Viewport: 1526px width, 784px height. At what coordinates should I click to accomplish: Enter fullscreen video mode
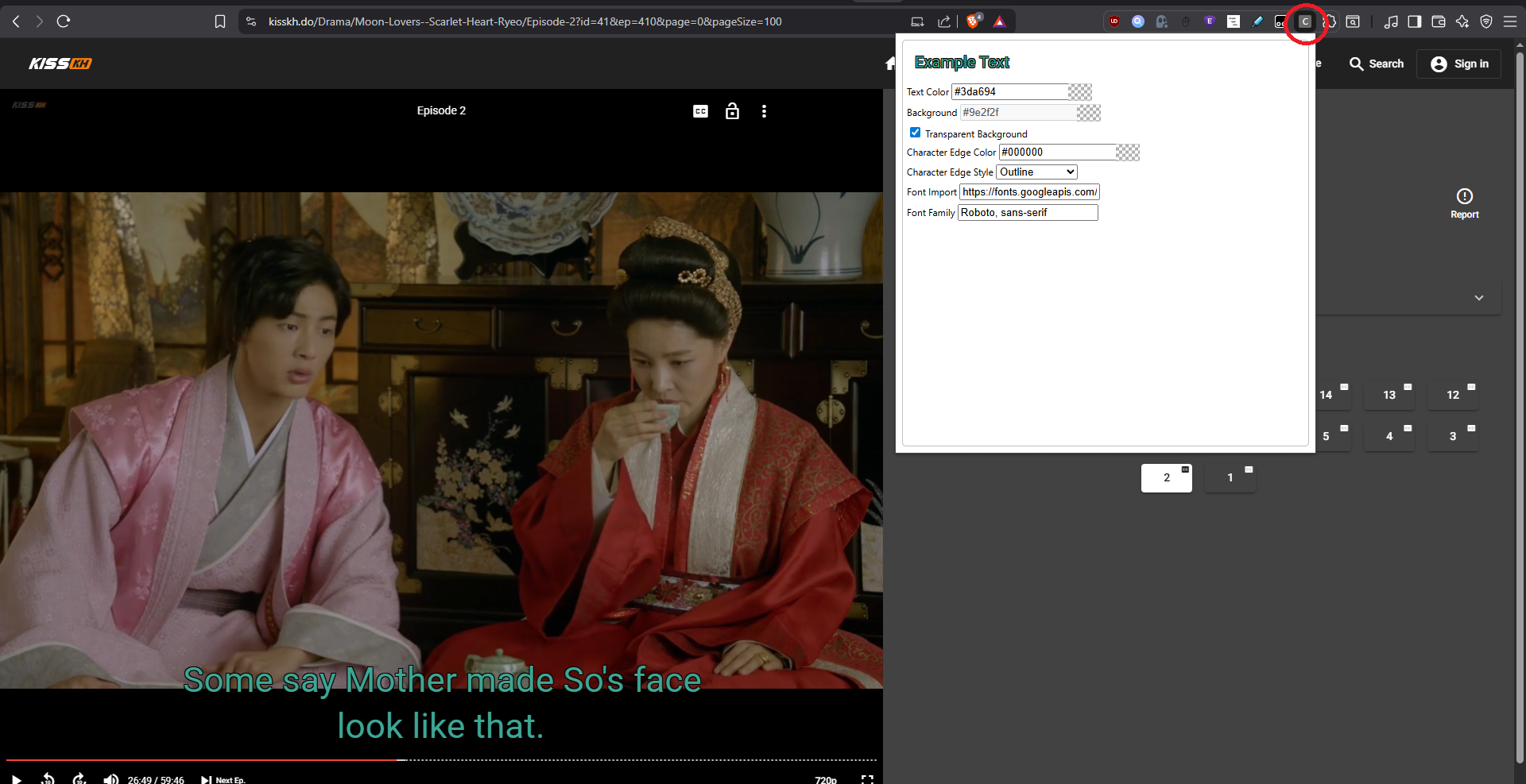point(867,780)
